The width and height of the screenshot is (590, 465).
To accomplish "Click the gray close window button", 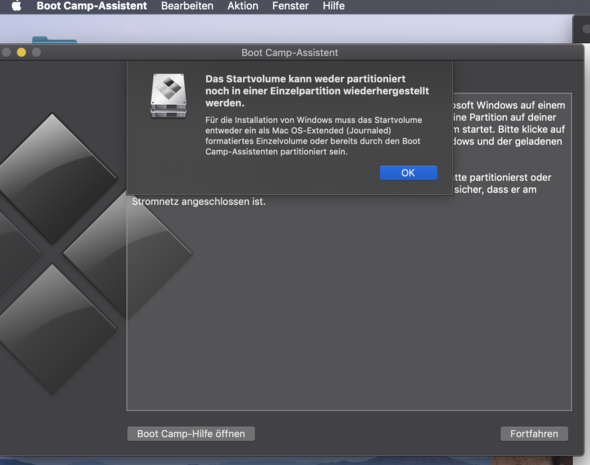I will 6,52.
